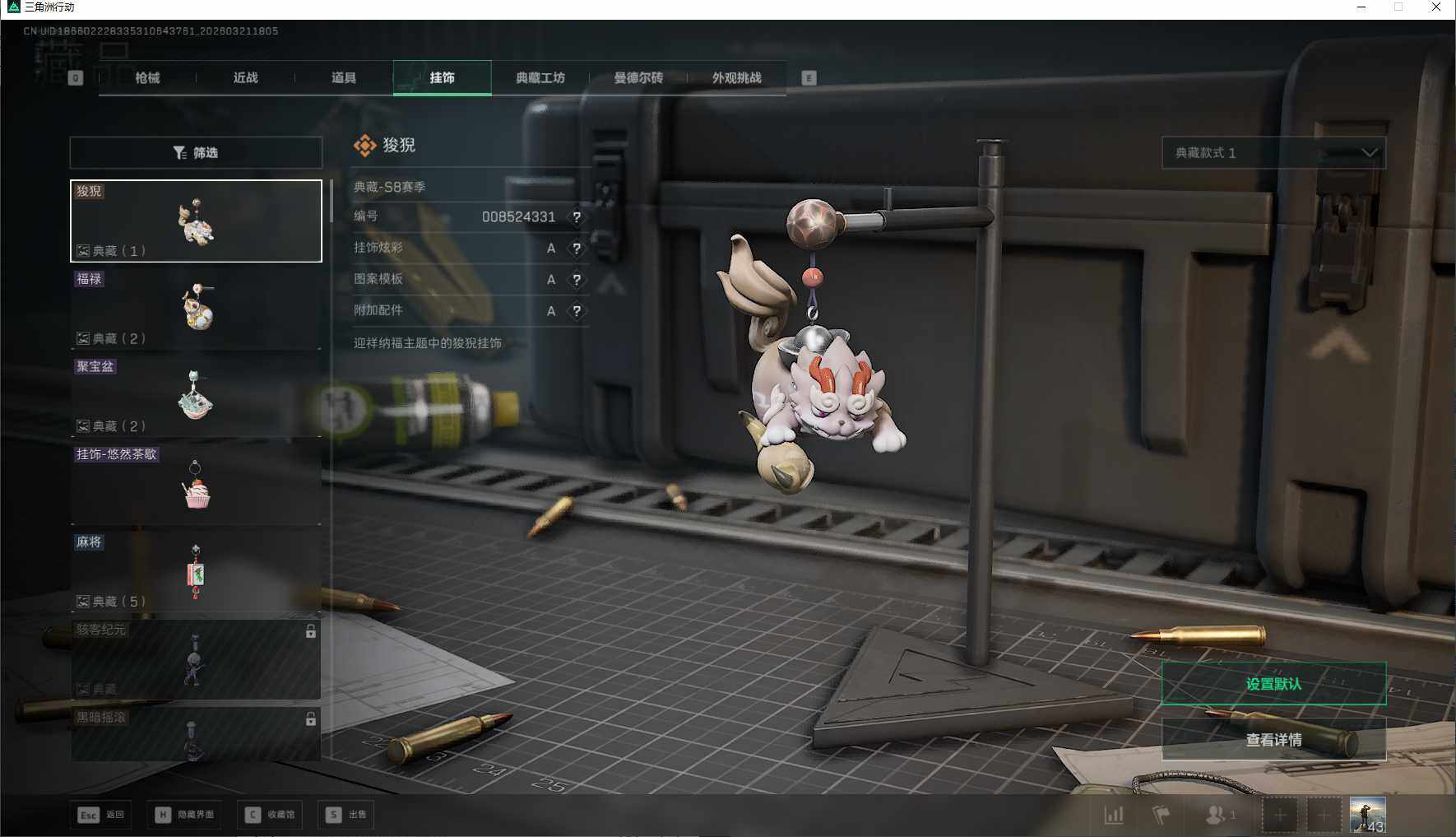
Task: Open the 筛选 filter button
Action: 196,153
